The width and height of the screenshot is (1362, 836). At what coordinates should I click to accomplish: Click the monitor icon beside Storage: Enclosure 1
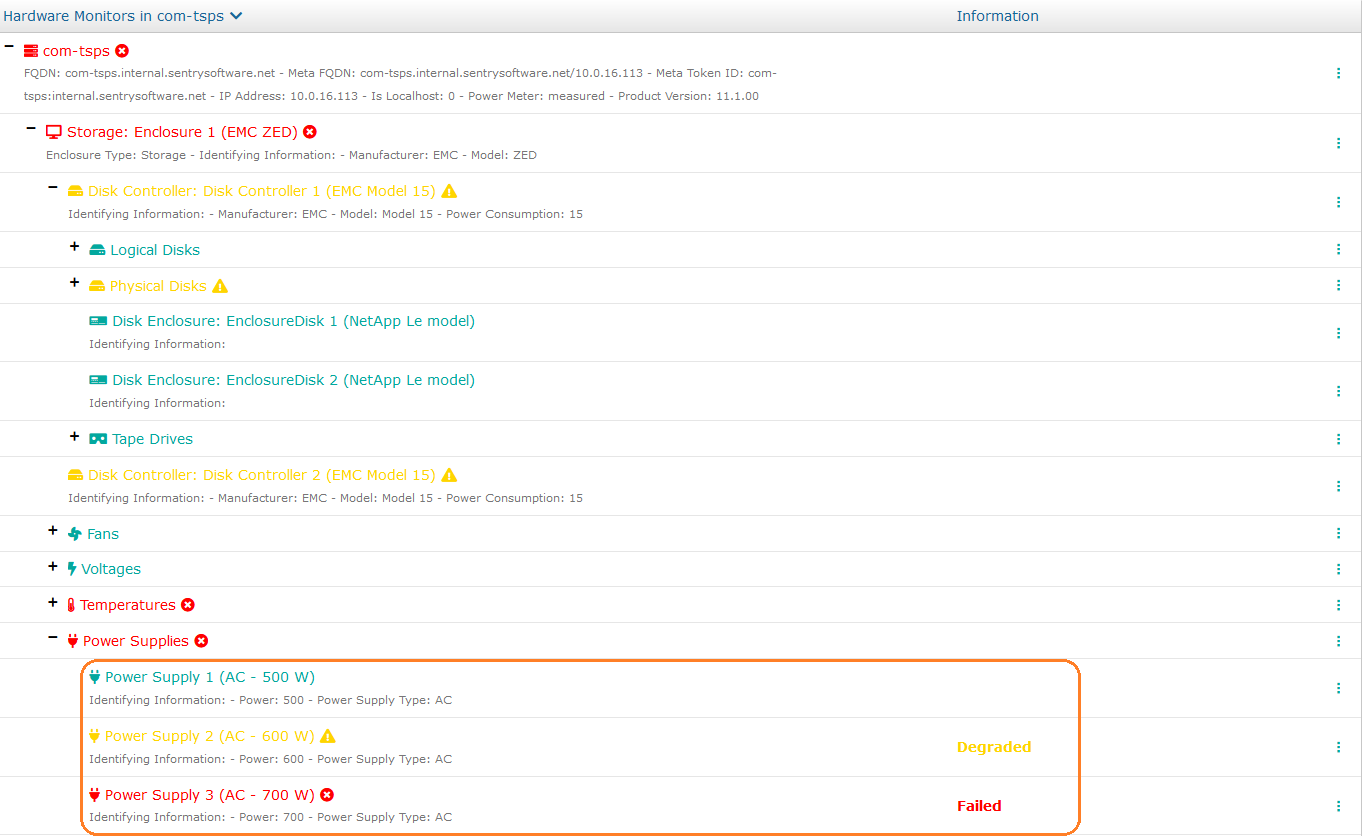coord(54,132)
